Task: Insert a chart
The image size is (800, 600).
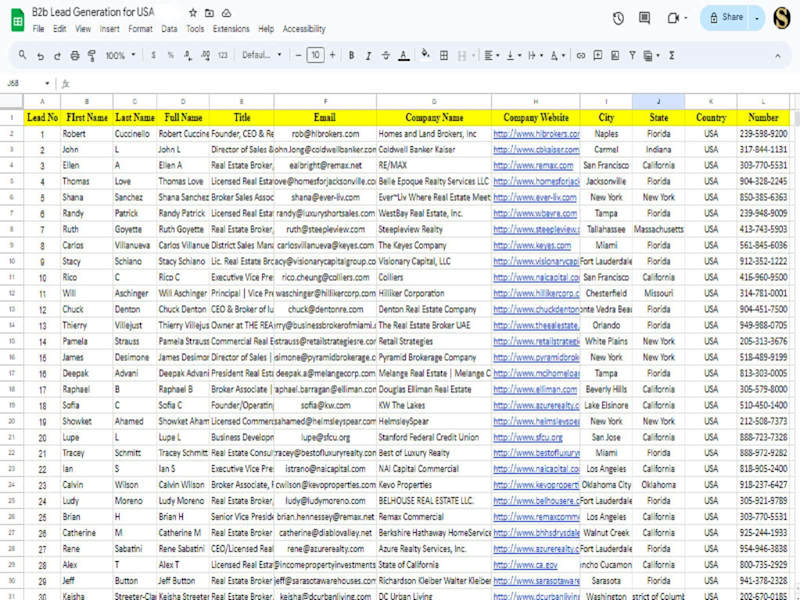Action: coord(615,55)
